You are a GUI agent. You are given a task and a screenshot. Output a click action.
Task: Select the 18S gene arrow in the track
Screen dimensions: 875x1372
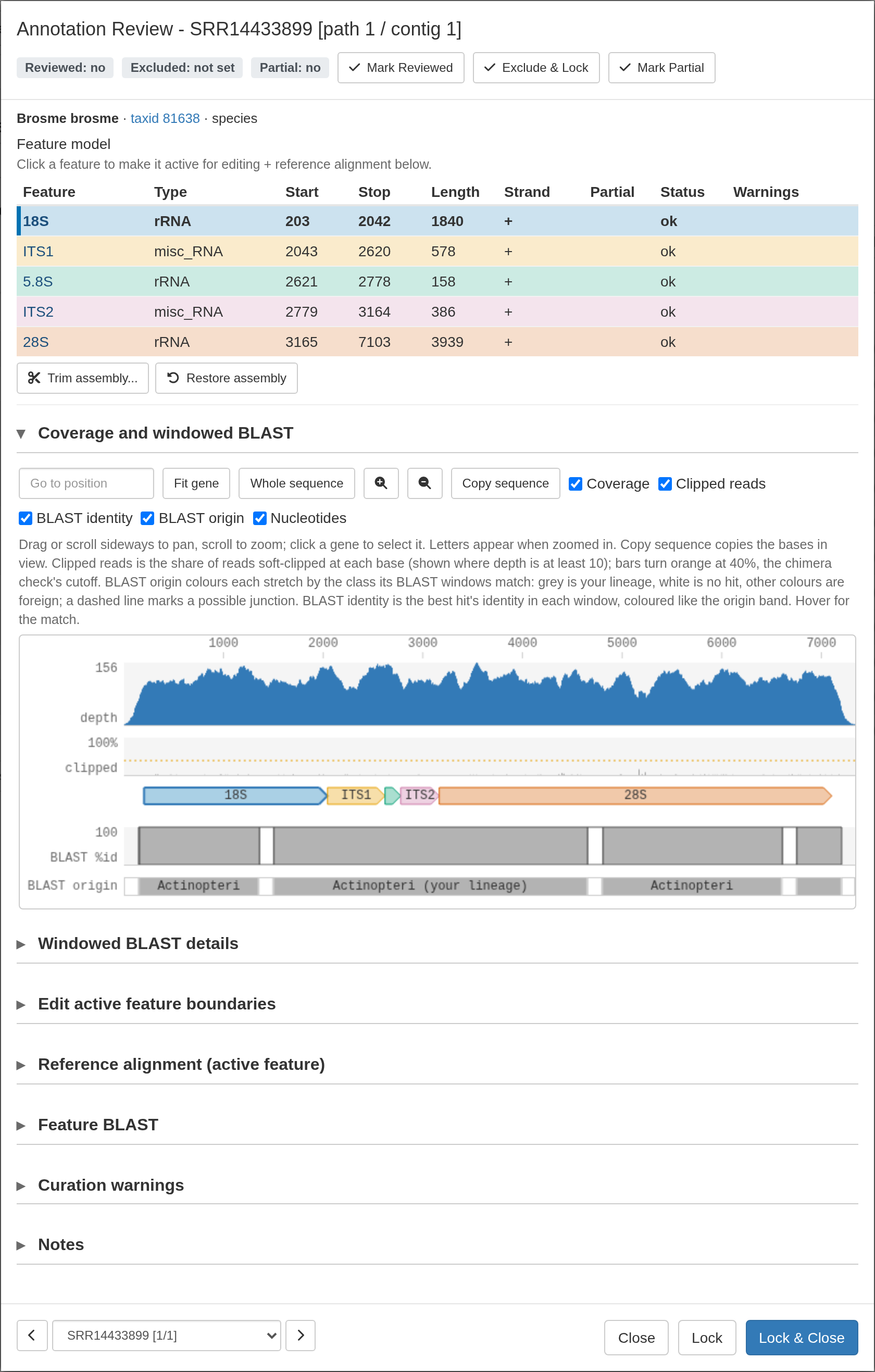click(x=235, y=795)
